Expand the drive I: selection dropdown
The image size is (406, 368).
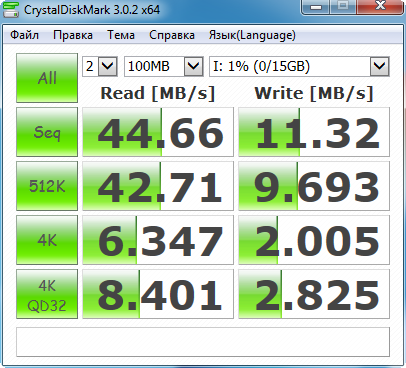click(379, 66)
